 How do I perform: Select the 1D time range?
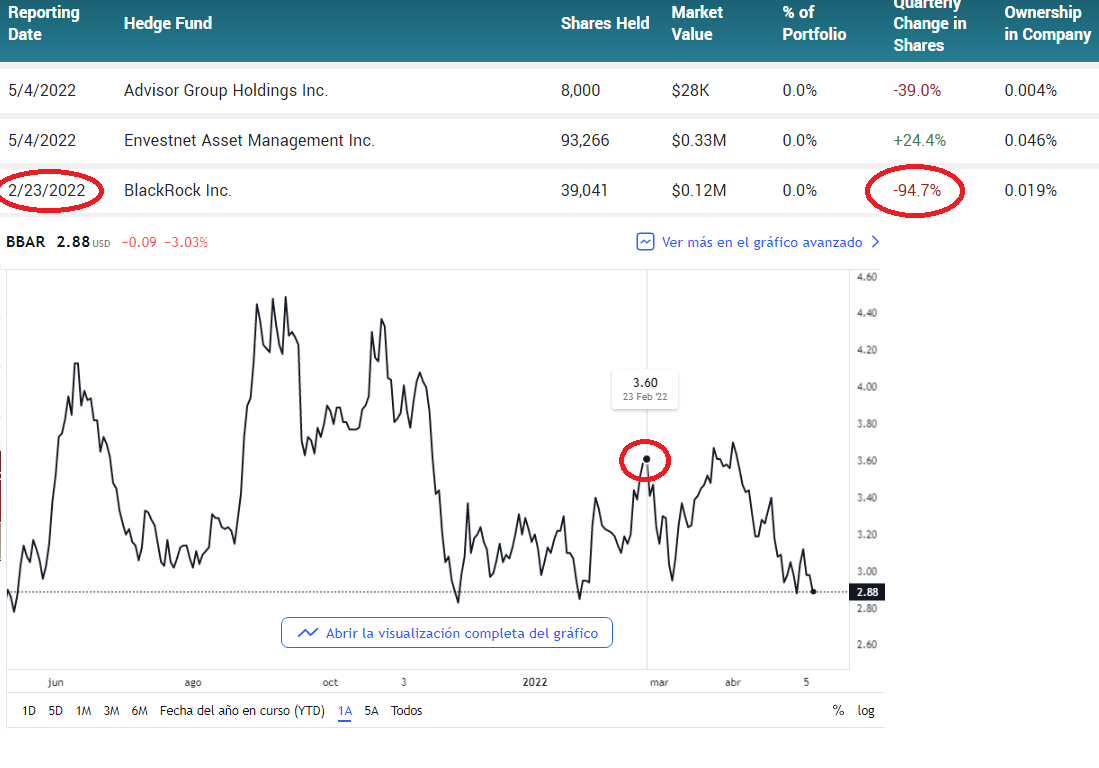[x=29, y=711]
